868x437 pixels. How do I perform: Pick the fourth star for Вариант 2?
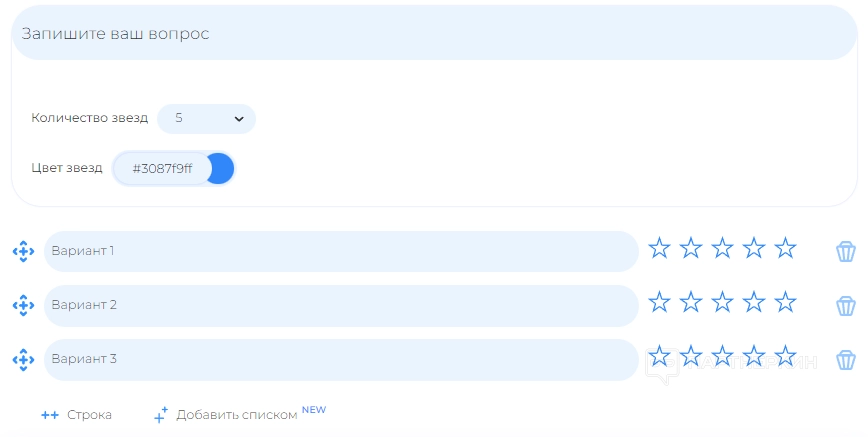(x=754, y=302)
